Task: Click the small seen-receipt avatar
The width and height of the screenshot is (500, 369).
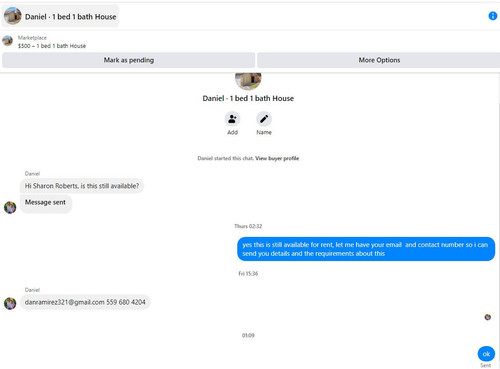Action: point(487,317)
